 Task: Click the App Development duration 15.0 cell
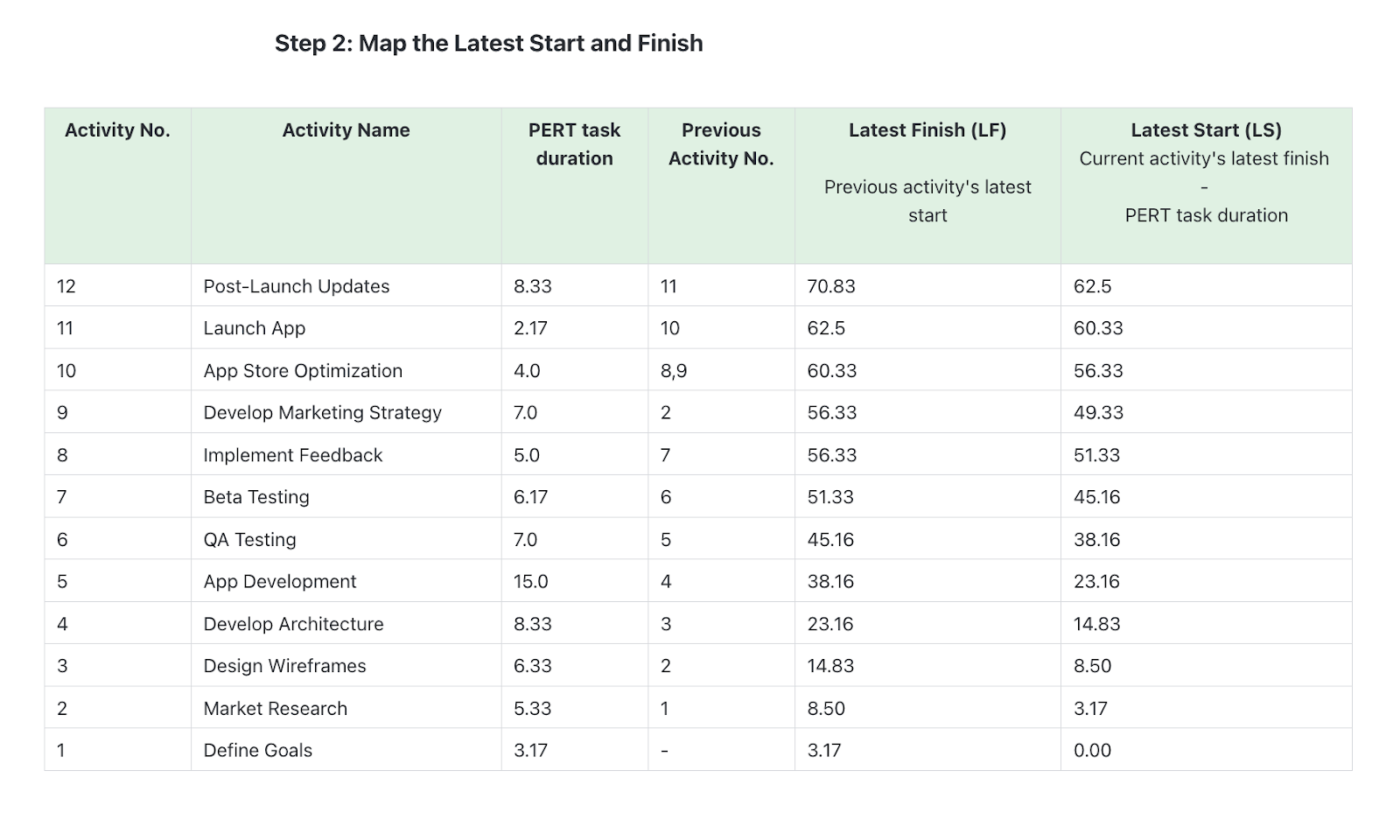coord(575,581)
